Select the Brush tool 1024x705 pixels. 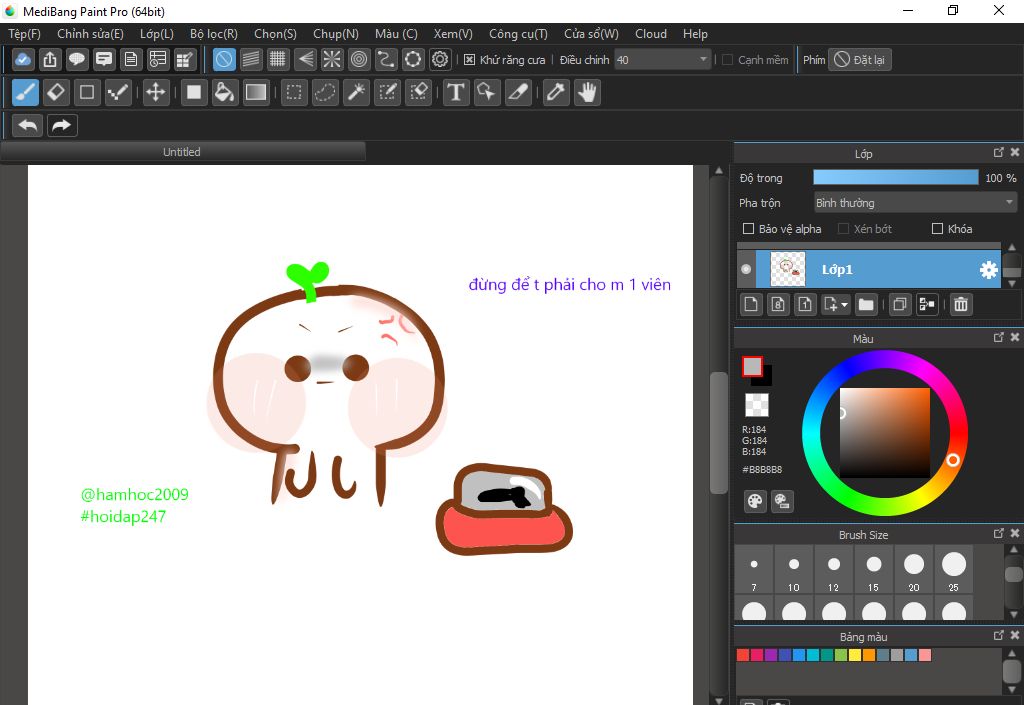click(25, 92)
